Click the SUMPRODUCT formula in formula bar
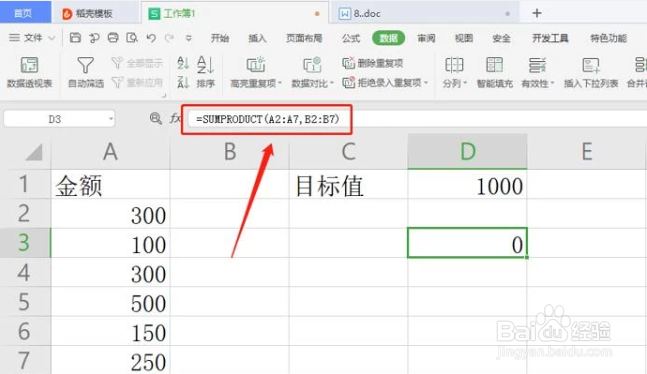The height and width of the screenshot is (374, 647). (267, 119)
